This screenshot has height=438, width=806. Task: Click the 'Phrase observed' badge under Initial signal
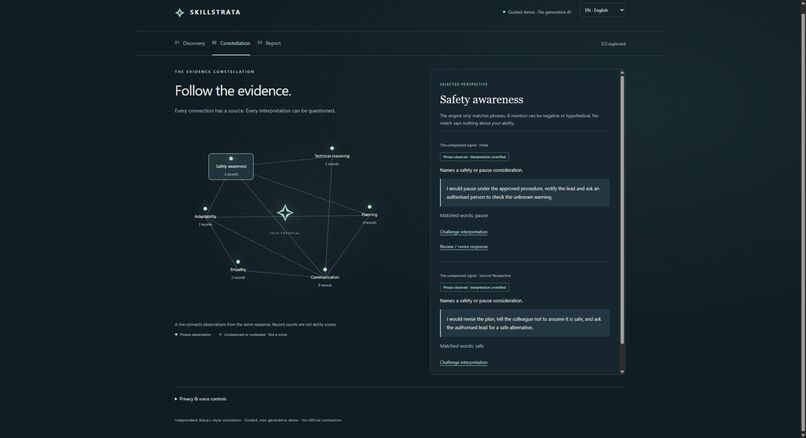coord(474,157)
